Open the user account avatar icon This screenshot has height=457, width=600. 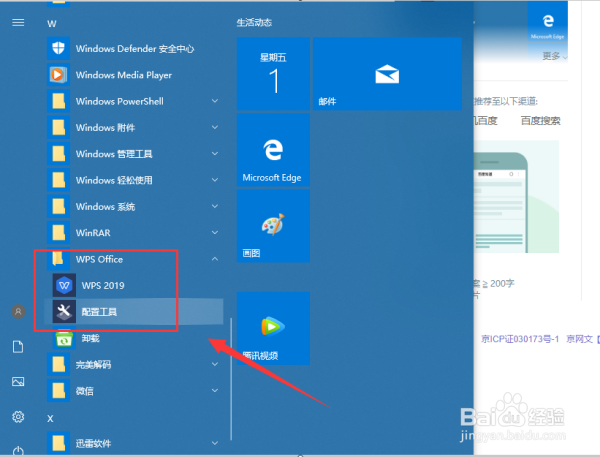[18, 312]
